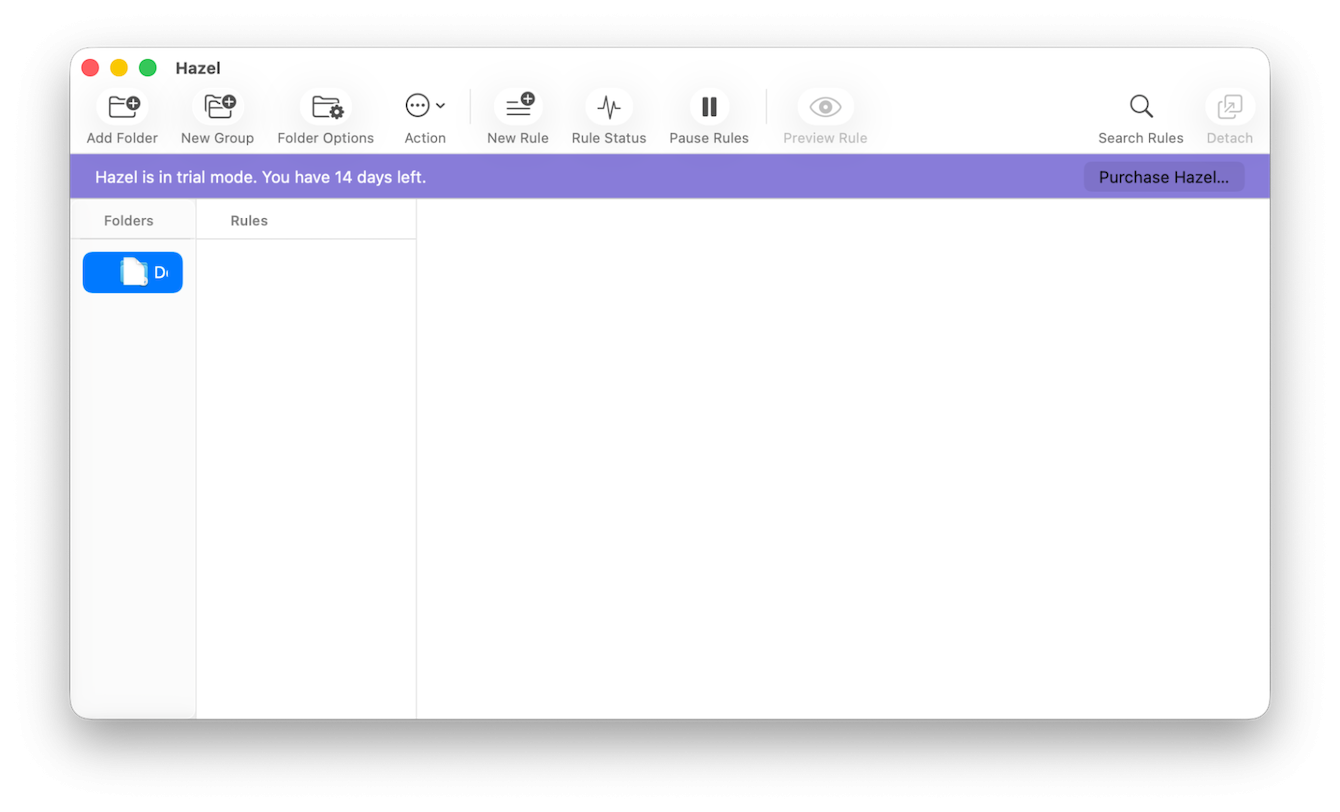Click the Folders column header

click(129, 220)
